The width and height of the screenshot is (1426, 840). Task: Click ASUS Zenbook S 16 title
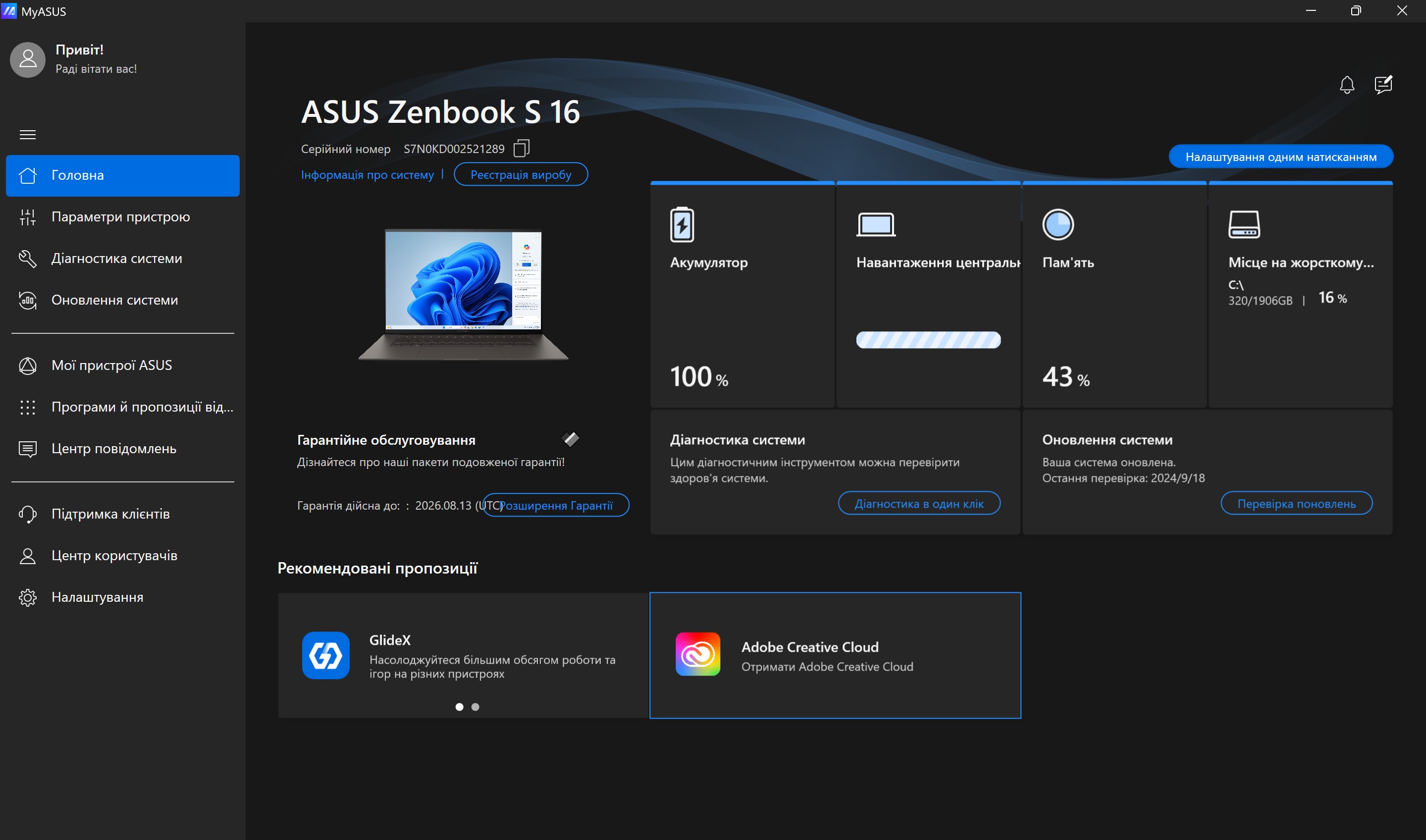tap(440, 111)
